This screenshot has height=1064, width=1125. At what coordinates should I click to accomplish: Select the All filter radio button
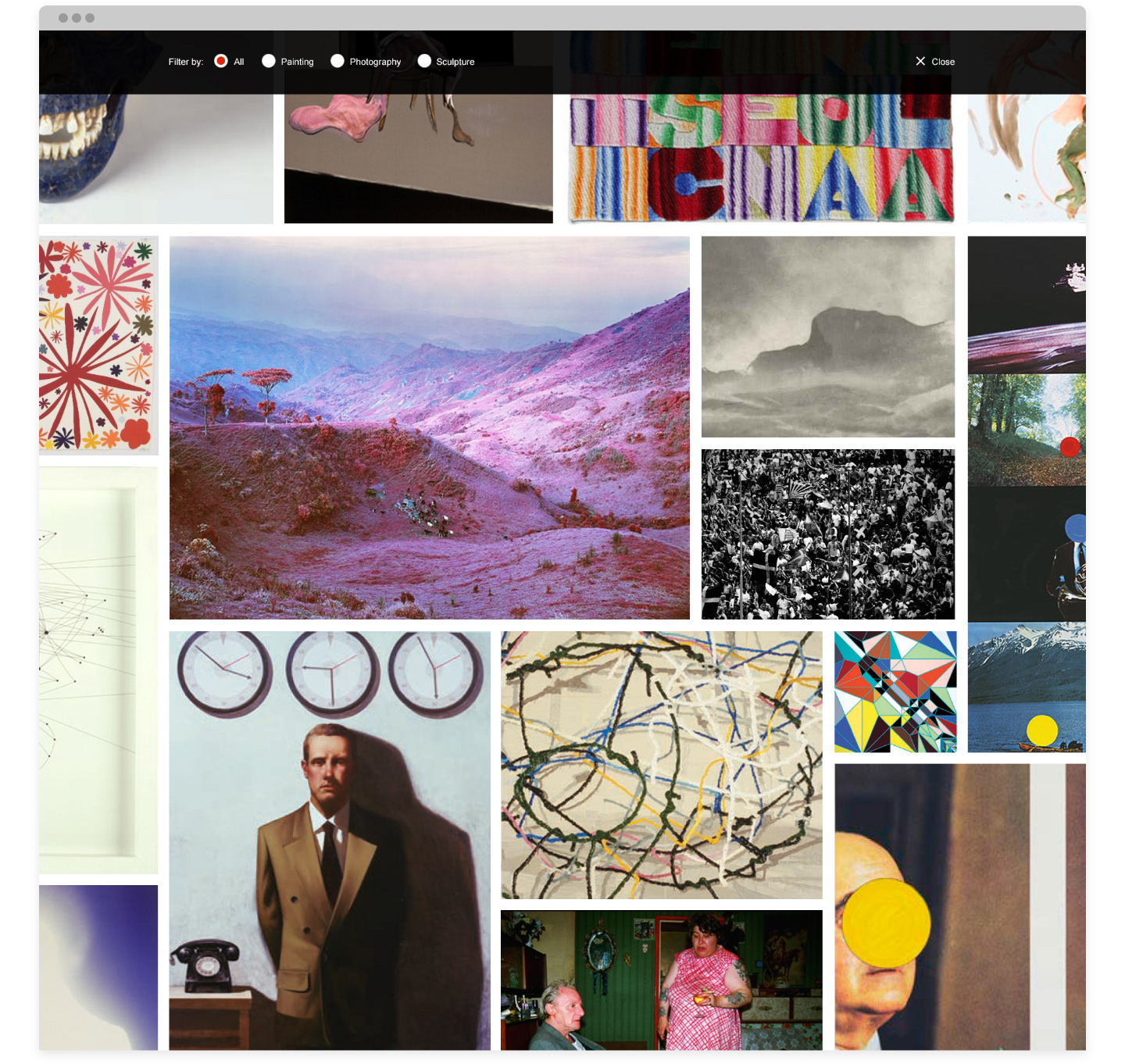221,61
